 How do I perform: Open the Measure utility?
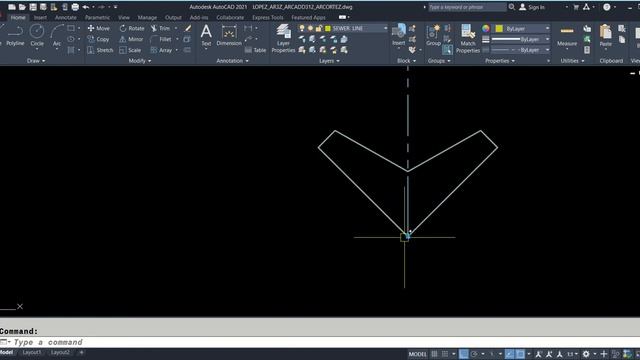point(567,36)
